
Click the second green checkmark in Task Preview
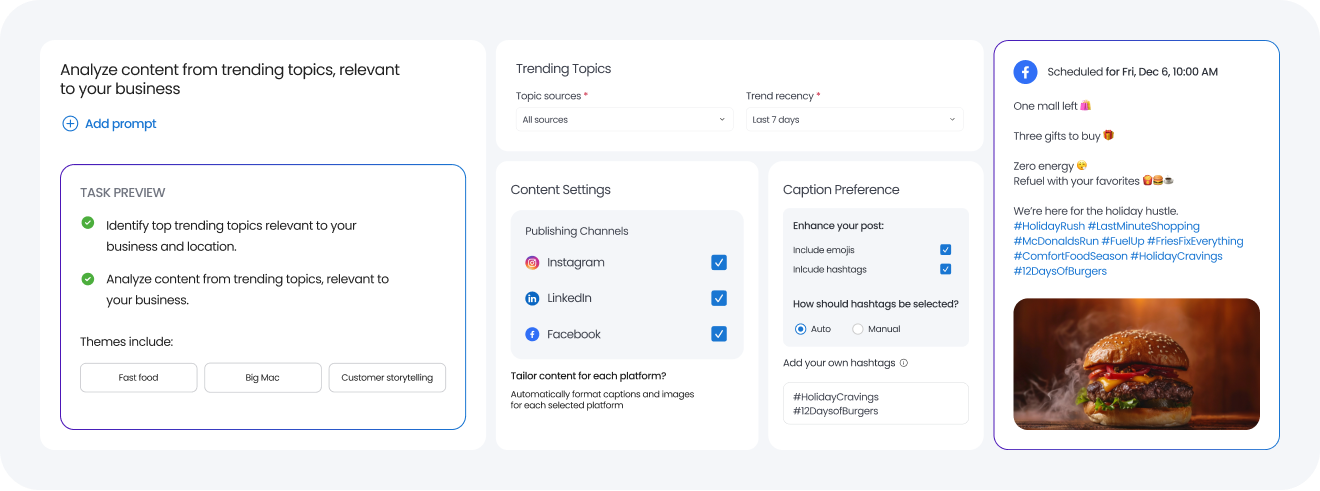coord(88,279)
